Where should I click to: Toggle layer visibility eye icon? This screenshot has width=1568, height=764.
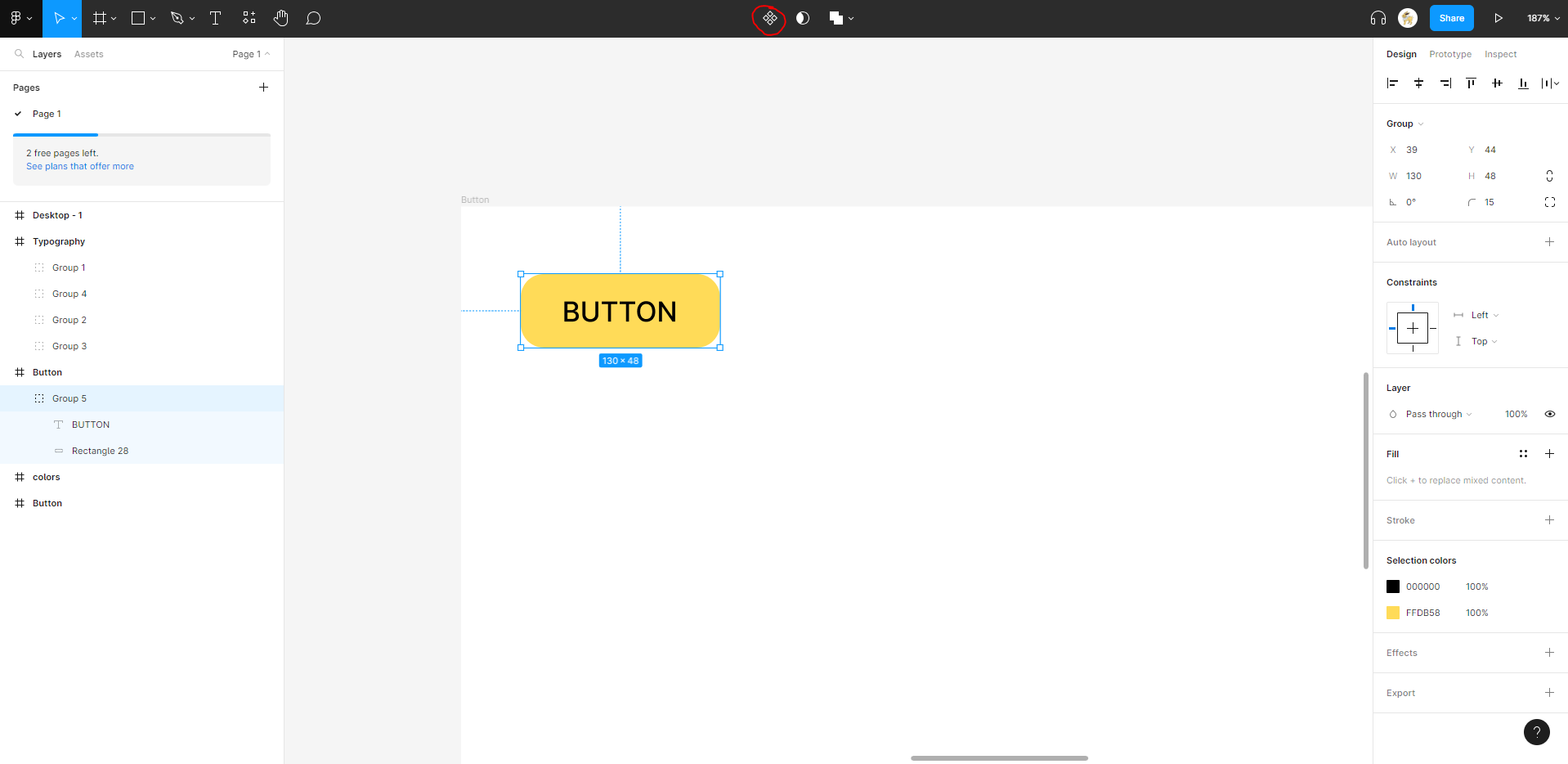tap(1549, 414)
